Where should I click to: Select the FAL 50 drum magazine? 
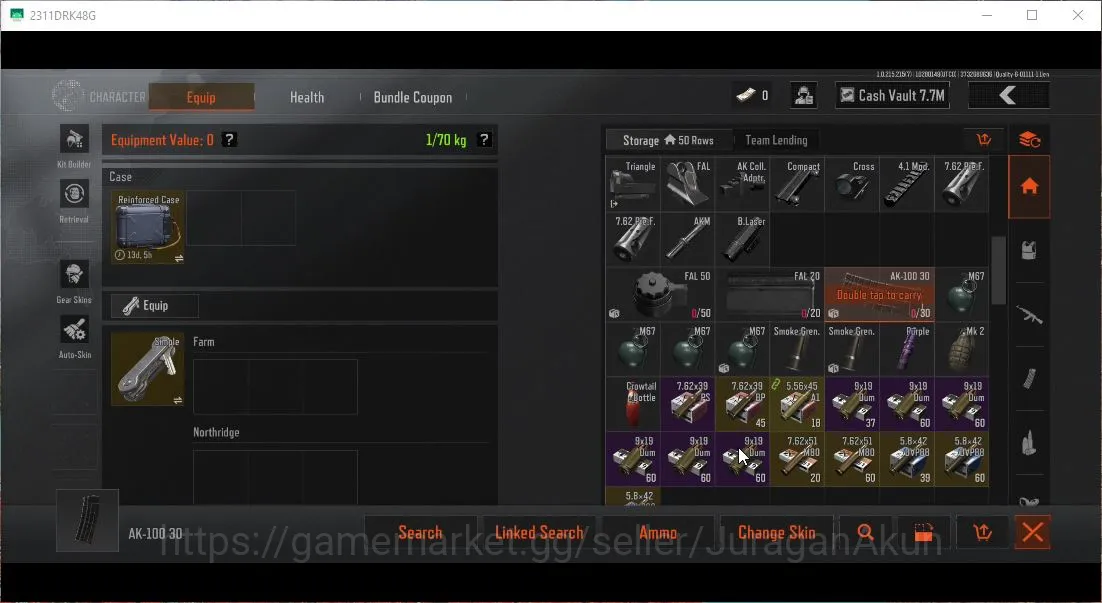(x=660, y=294)
